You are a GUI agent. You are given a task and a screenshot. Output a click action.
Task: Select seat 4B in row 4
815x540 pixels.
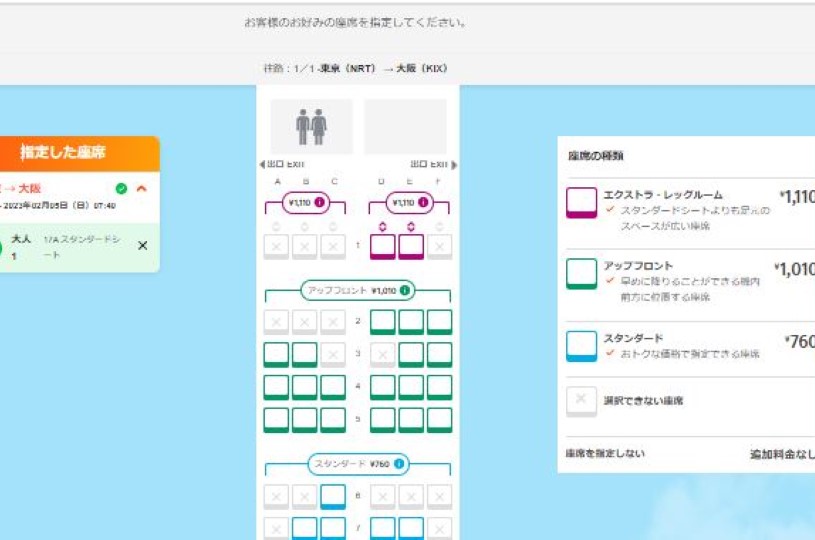[x=305, y=387]
